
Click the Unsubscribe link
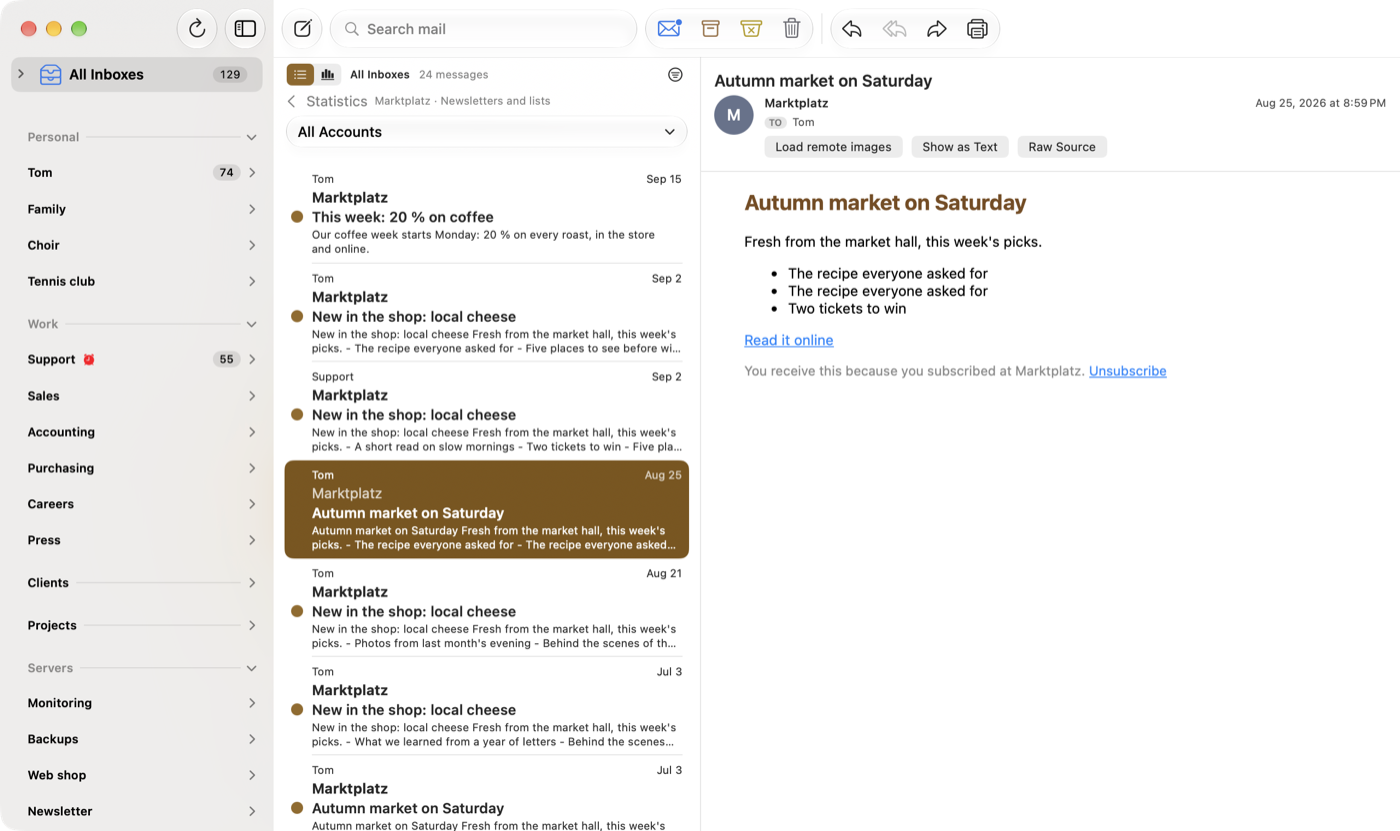click(1128, 371)
